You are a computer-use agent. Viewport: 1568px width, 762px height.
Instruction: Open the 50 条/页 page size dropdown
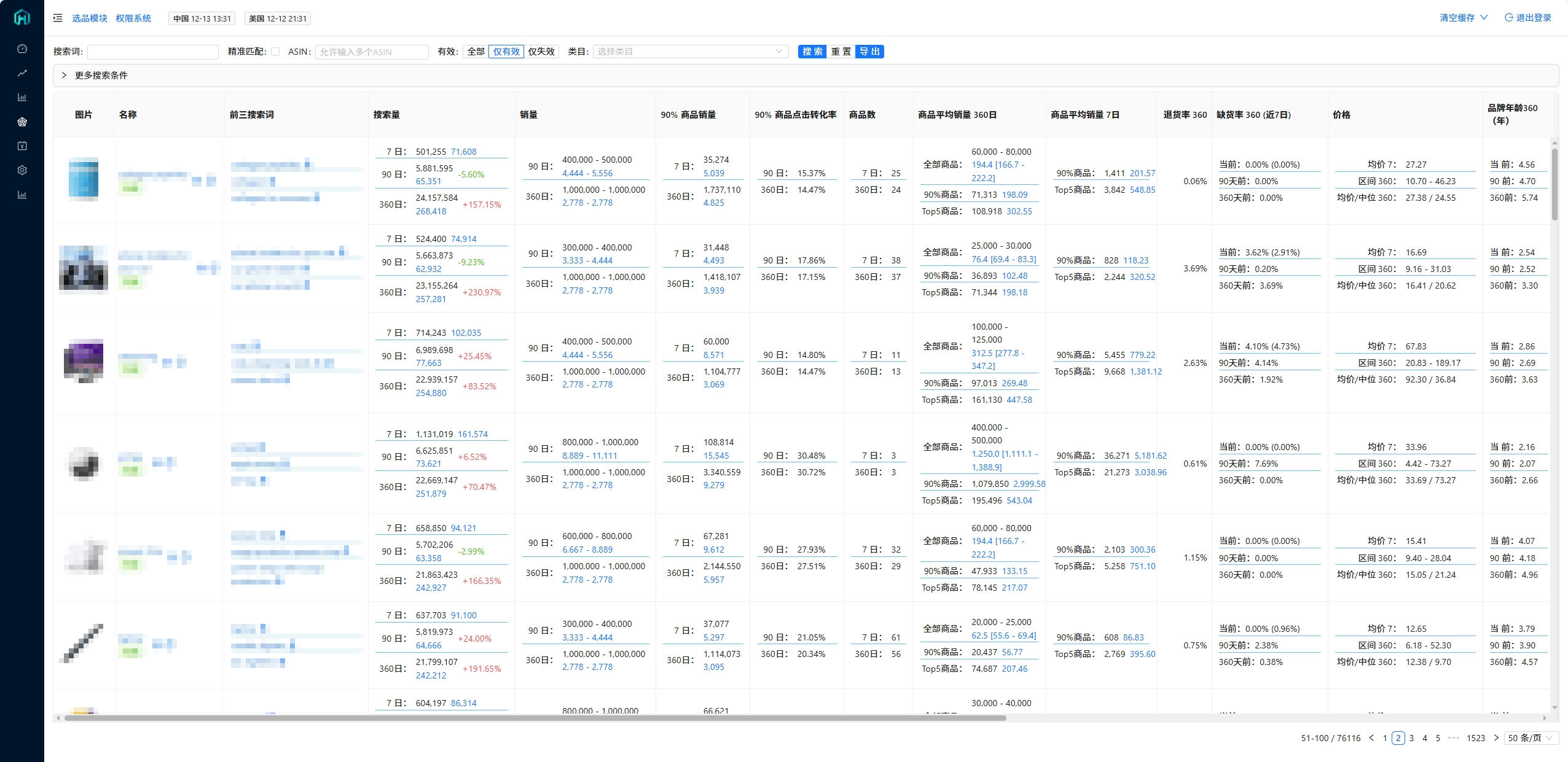pyautogui.click(x=1531, y=738)
